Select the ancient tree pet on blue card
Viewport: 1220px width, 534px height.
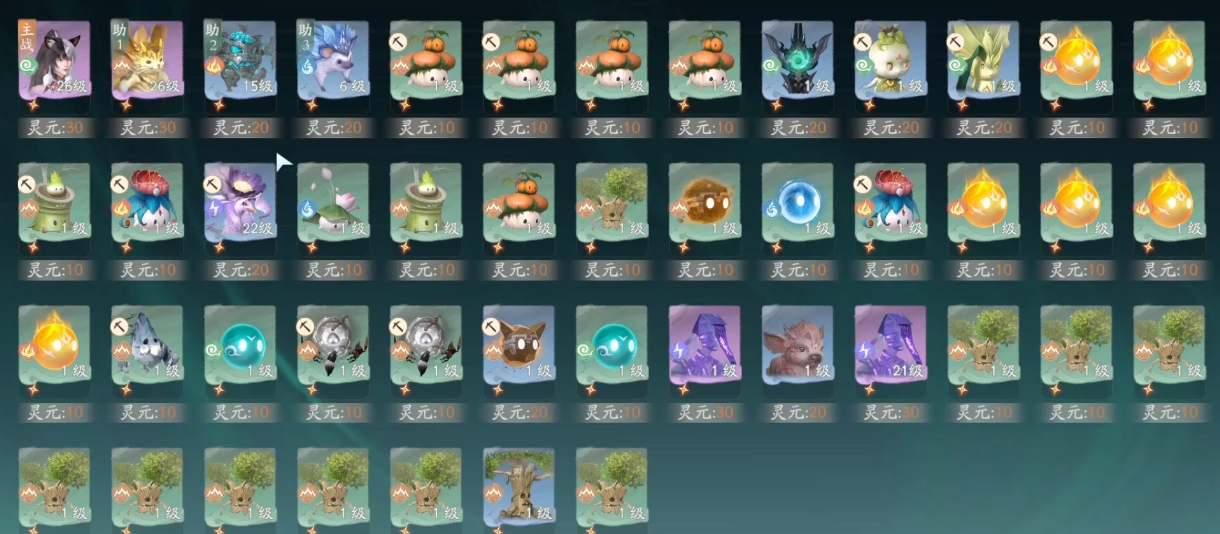(518, 487)
